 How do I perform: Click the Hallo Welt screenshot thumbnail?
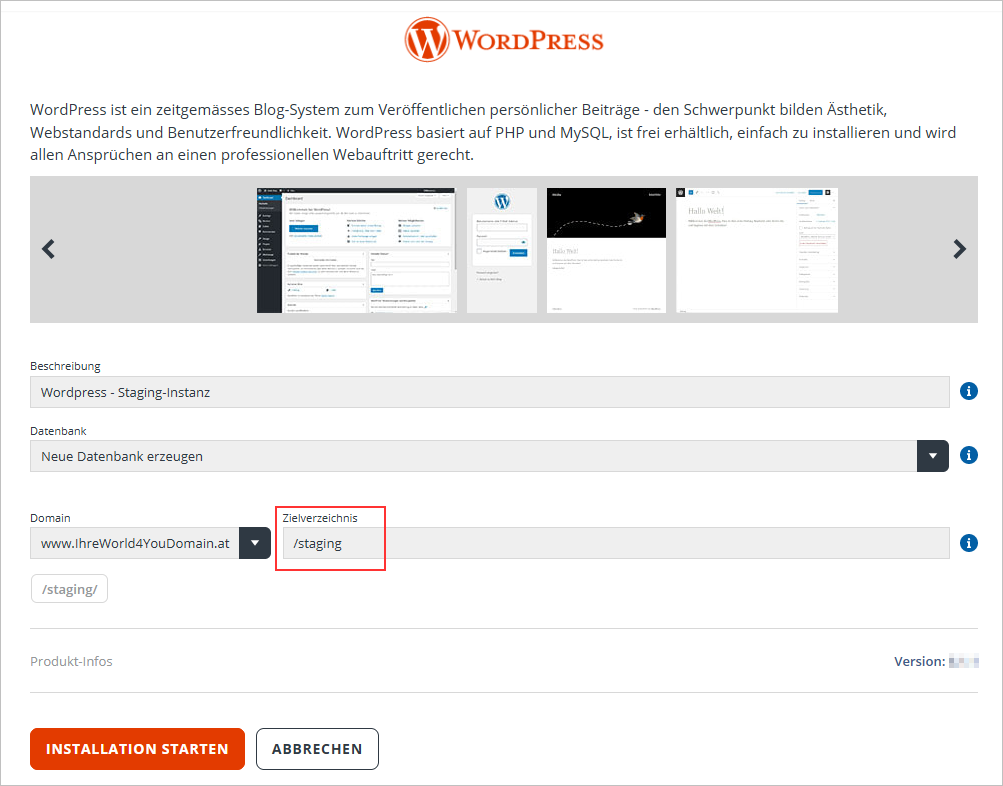click(x=756, y=248)
